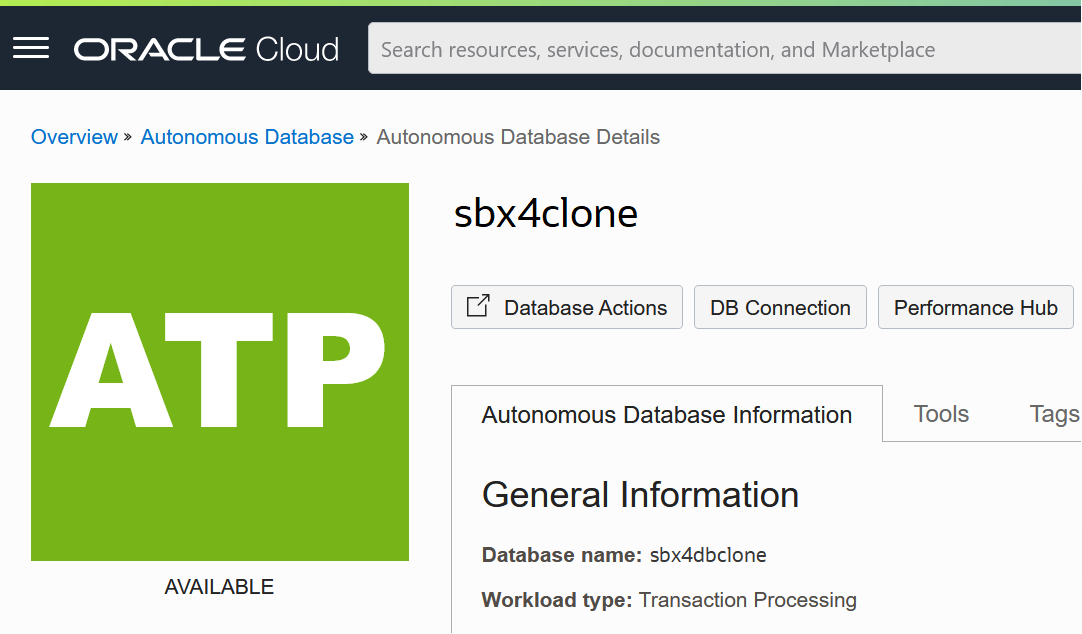Focus the search resources input field
This screenshot has height=634, width=1082.
coord(720,49)
